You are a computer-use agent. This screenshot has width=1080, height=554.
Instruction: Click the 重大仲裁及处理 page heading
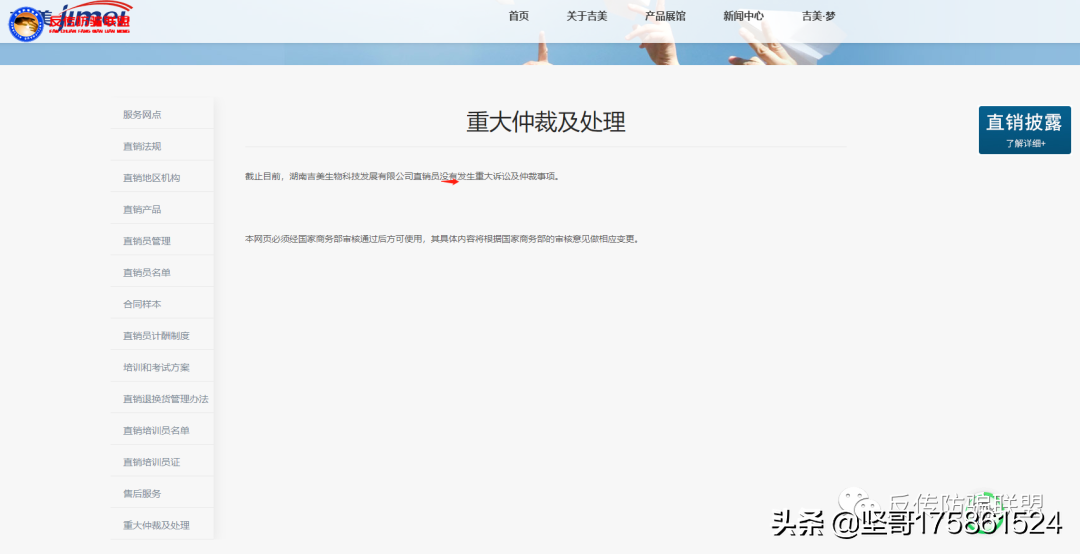tap(546, 122)
